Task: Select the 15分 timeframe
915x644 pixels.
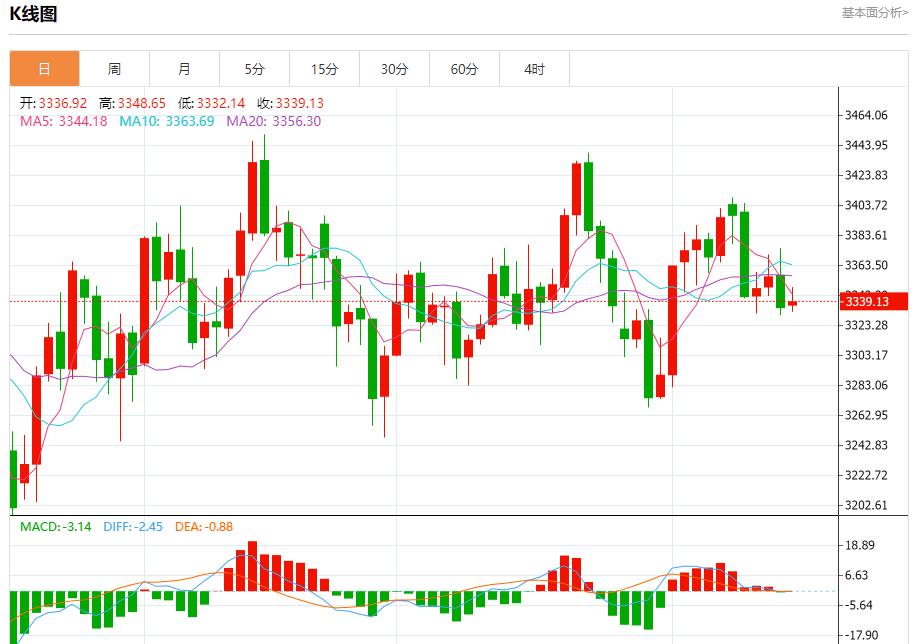Action: pyautogui.click(x=324, y=68)
